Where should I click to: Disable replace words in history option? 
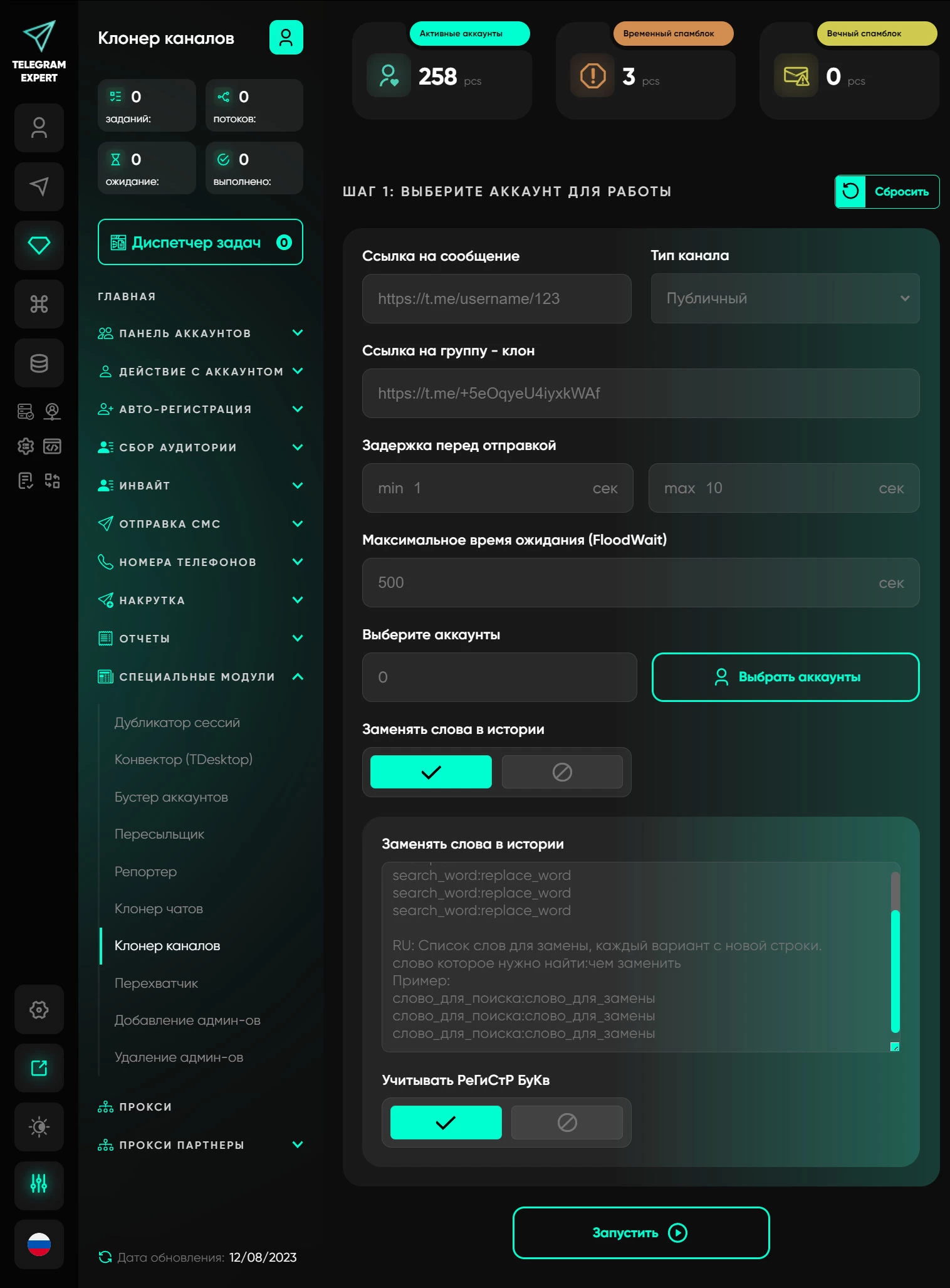[562, 772]
